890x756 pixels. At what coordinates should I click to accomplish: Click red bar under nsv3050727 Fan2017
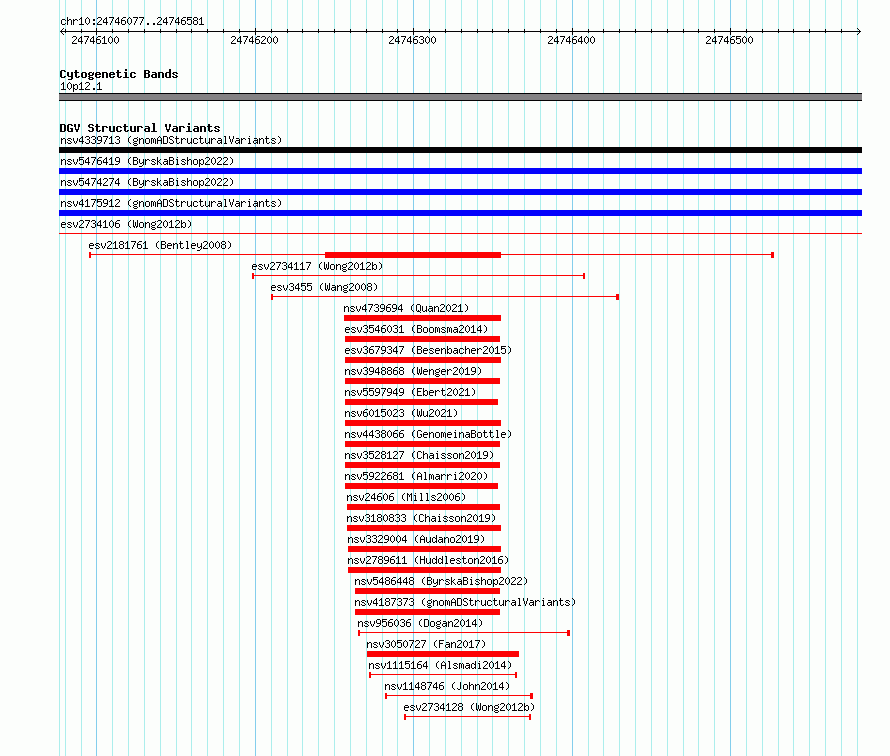click(x=443, y=654)
